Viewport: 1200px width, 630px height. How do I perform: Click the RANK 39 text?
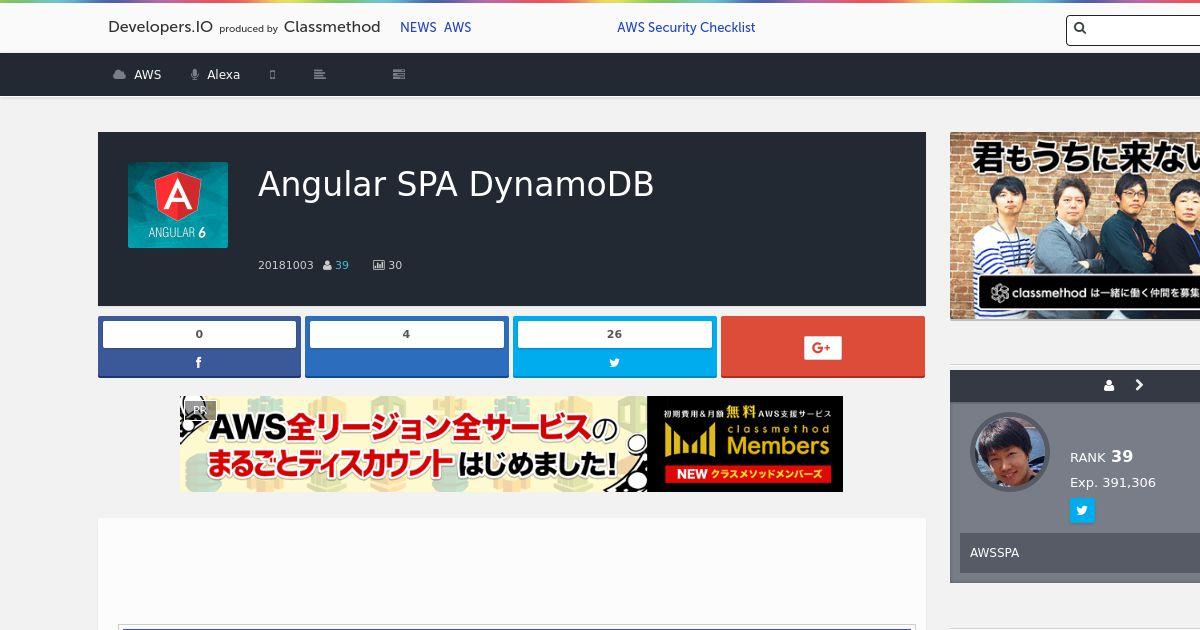1101,457
